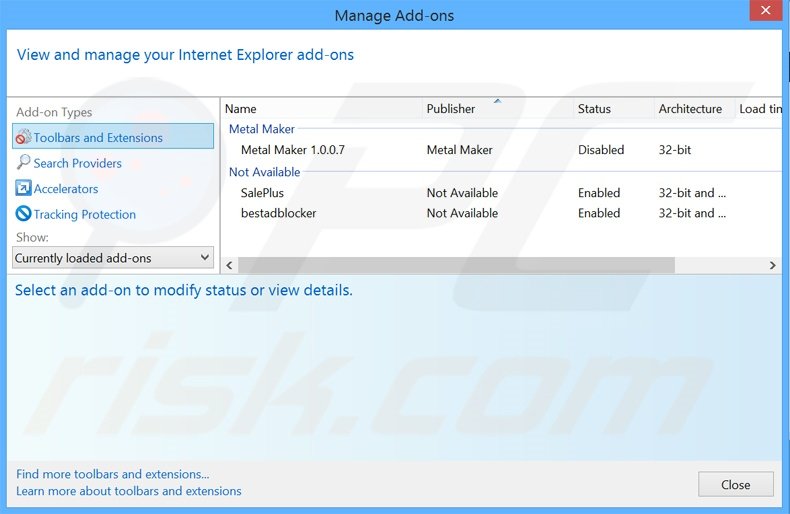Click the horizontal scrollbar right arrow

(772, 265)
